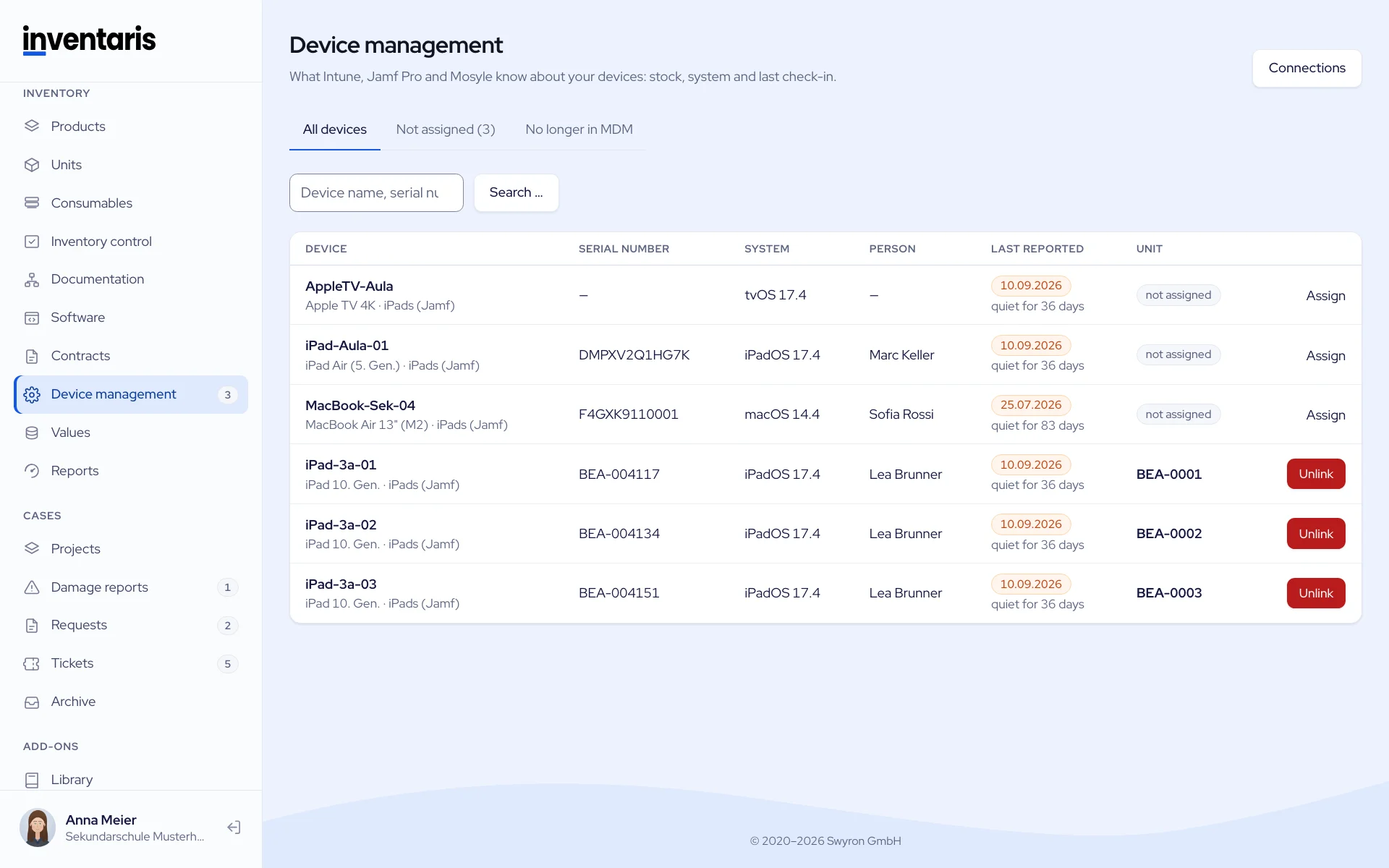Click the not assigned badge for AppleTV-Aula
The height and width of the screenshot is (868, 1389).
(1178, 295)
